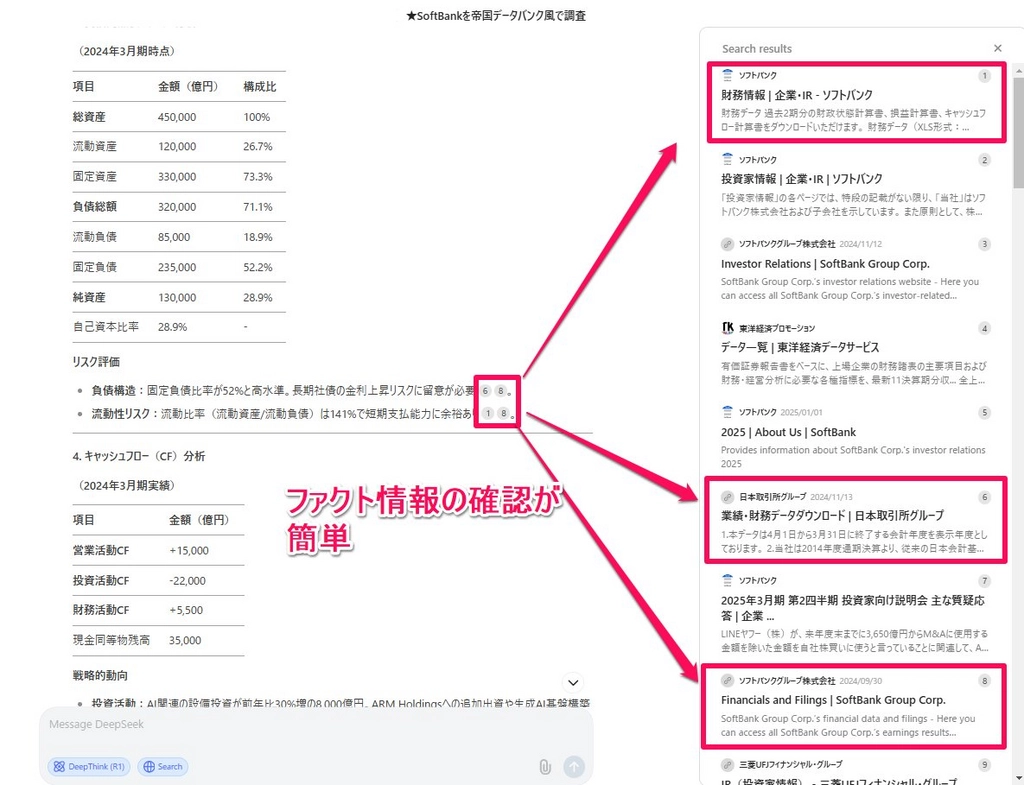This screenshot has height=785, width=1024.
Task: Open result 投資家情報 | 企業・IR | ソフトバンク
Action: 801,179
